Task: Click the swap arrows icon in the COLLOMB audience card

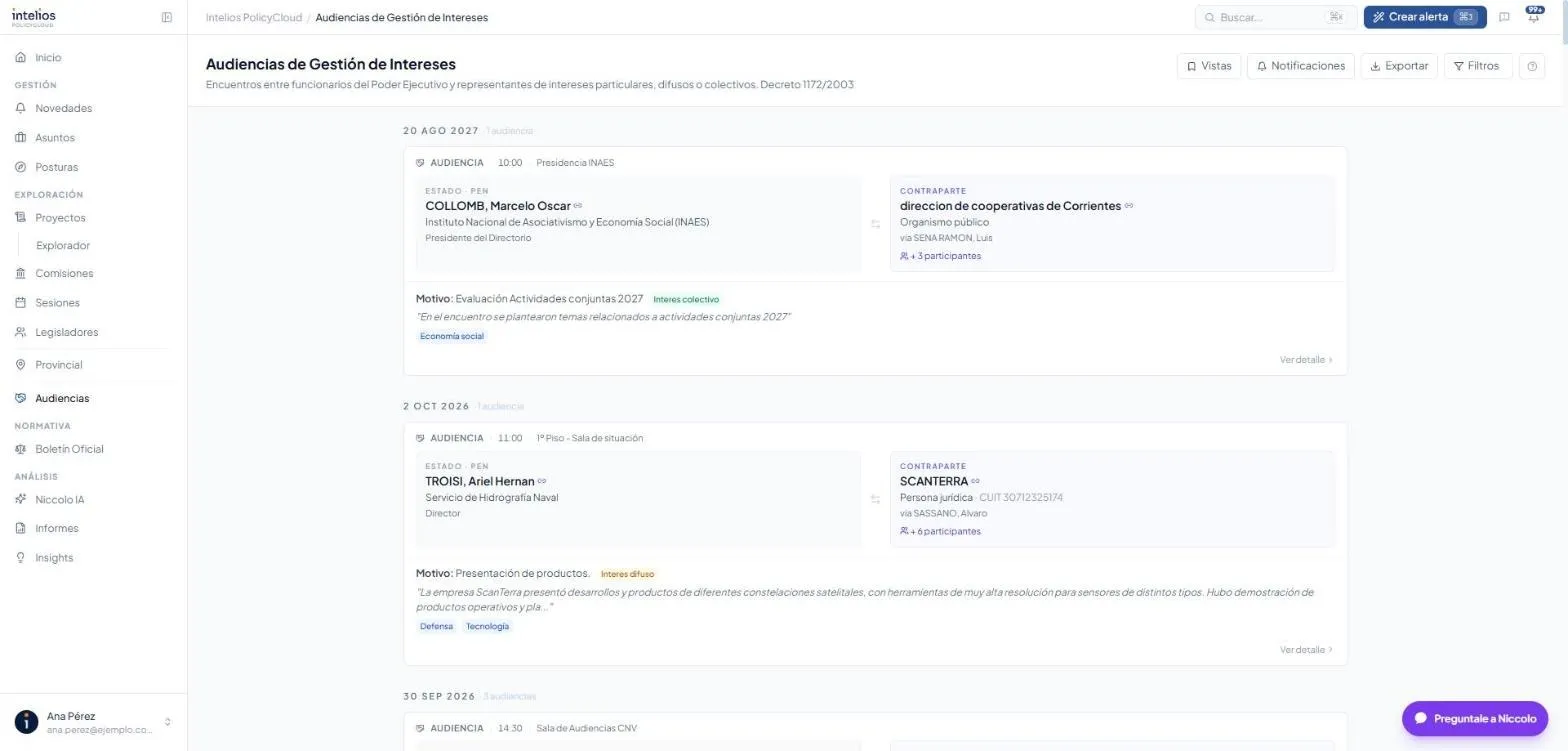Action: point(875,224)
